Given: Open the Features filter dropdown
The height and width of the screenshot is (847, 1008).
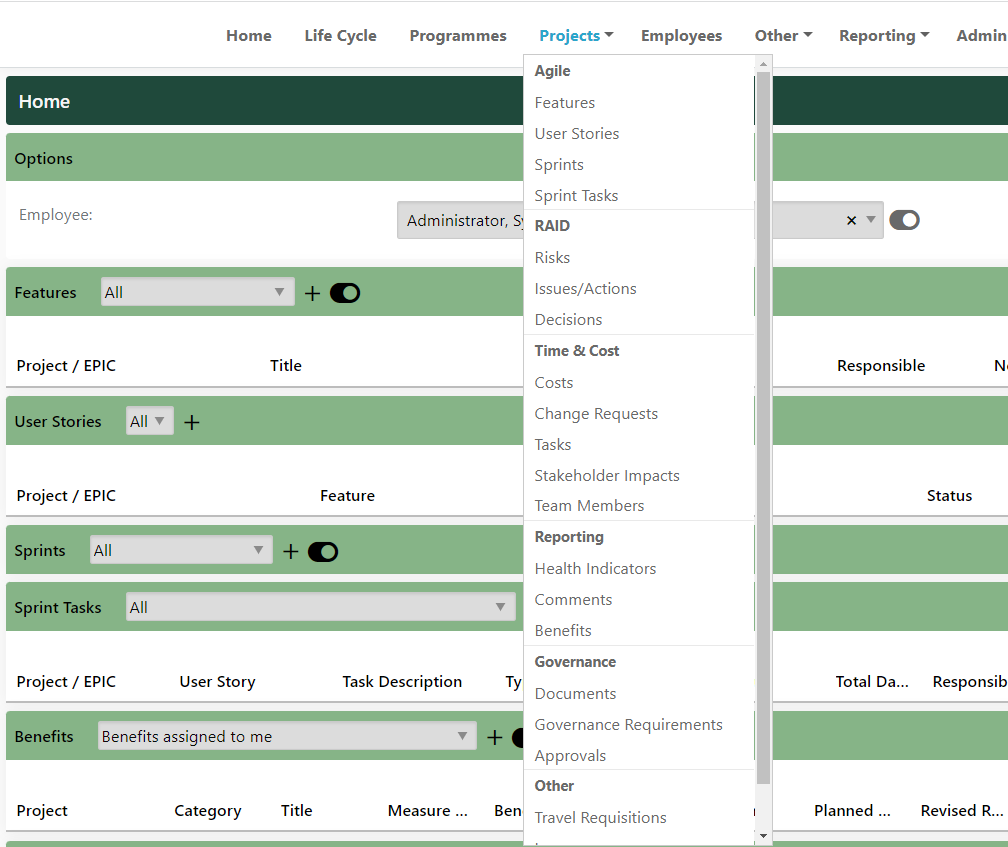Looking at the screenshot, I should [197, 293].
